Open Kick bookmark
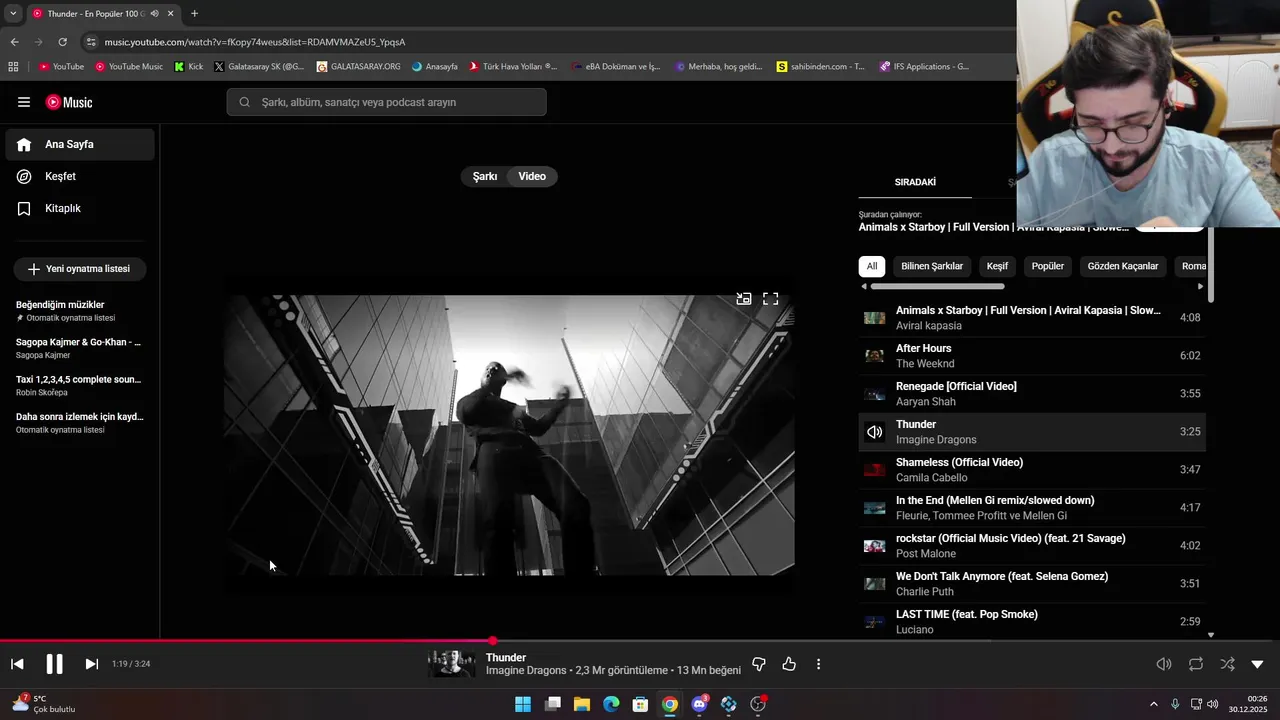The height and width of the screenshot is (720, 1280). coord(189,67)
